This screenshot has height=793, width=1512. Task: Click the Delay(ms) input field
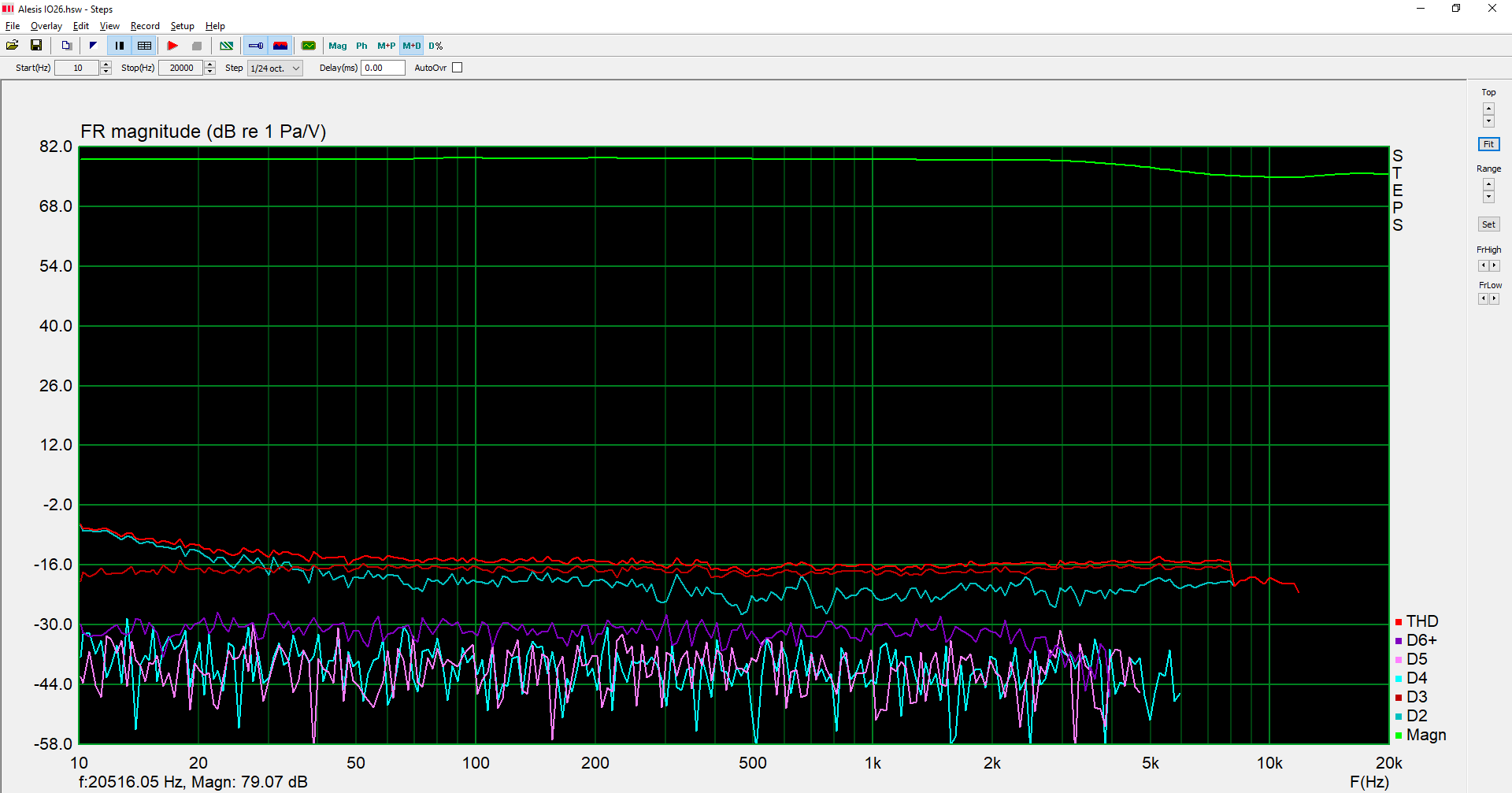(x=383, y=68)
